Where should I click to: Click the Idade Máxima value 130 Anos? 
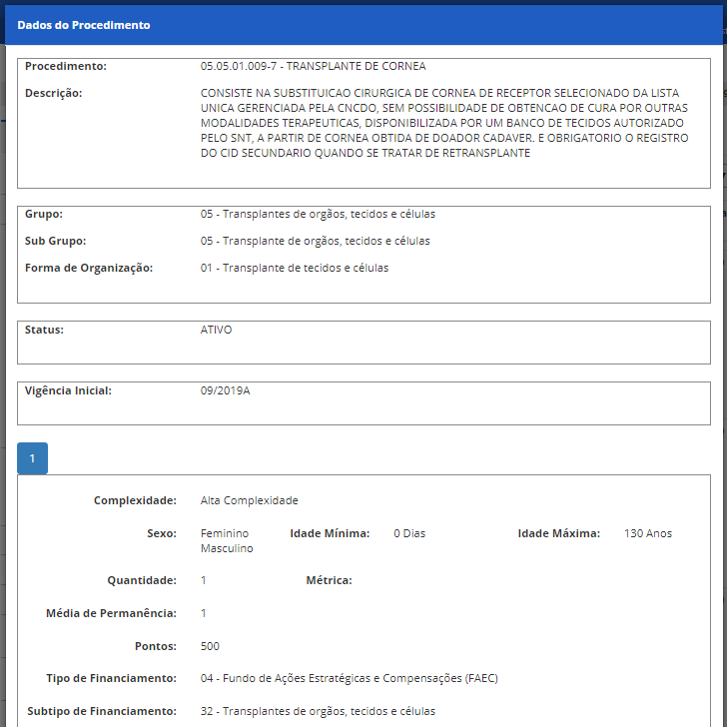tap(648, 533)
